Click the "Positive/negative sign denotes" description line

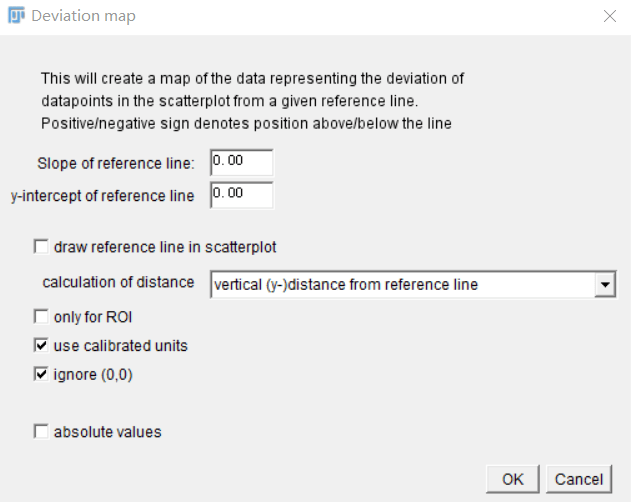click(245, 123)
